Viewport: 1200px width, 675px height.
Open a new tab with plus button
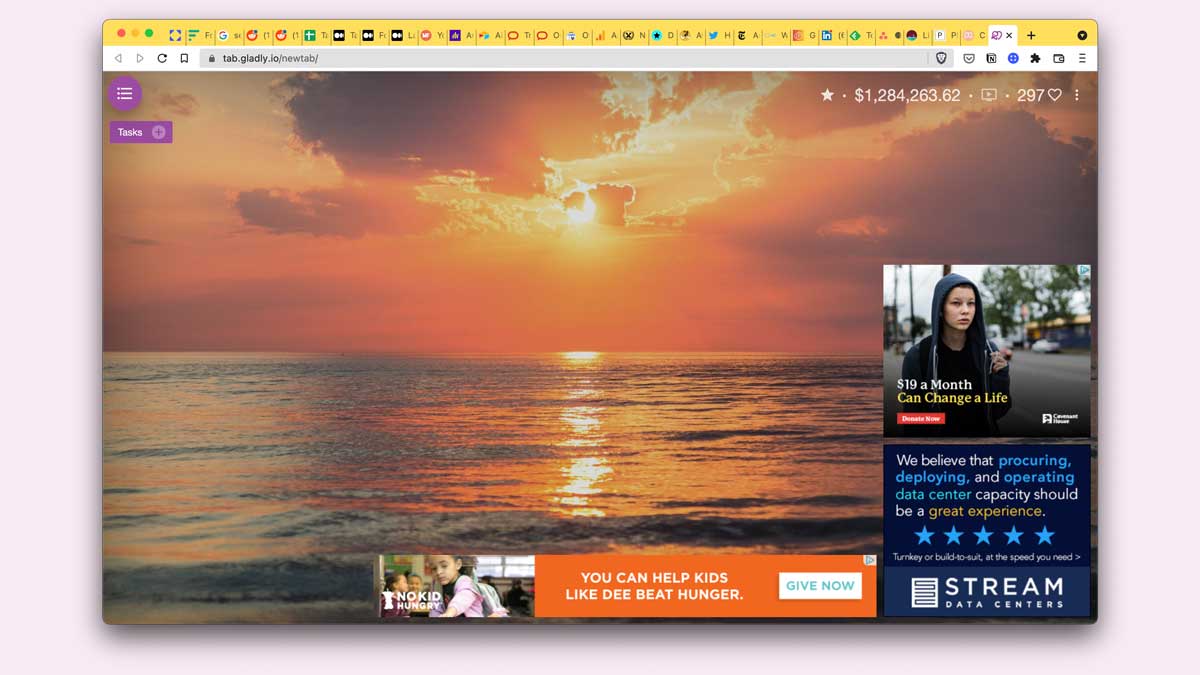coord(1031,35)
